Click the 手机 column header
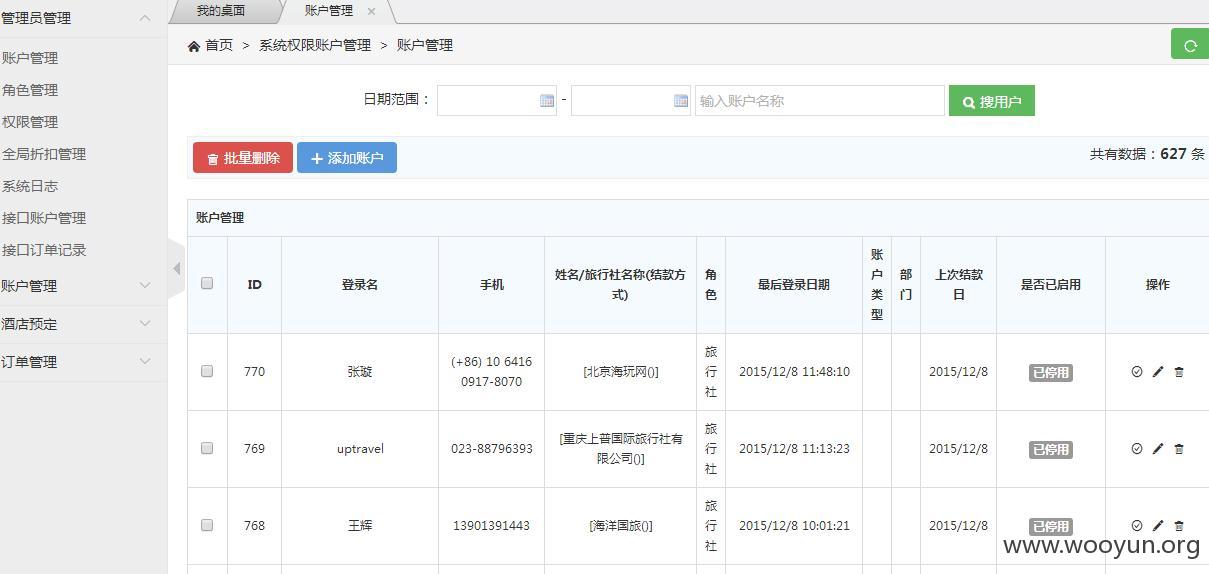This screenshot has height=574, width=1209. tap(492, 284)
